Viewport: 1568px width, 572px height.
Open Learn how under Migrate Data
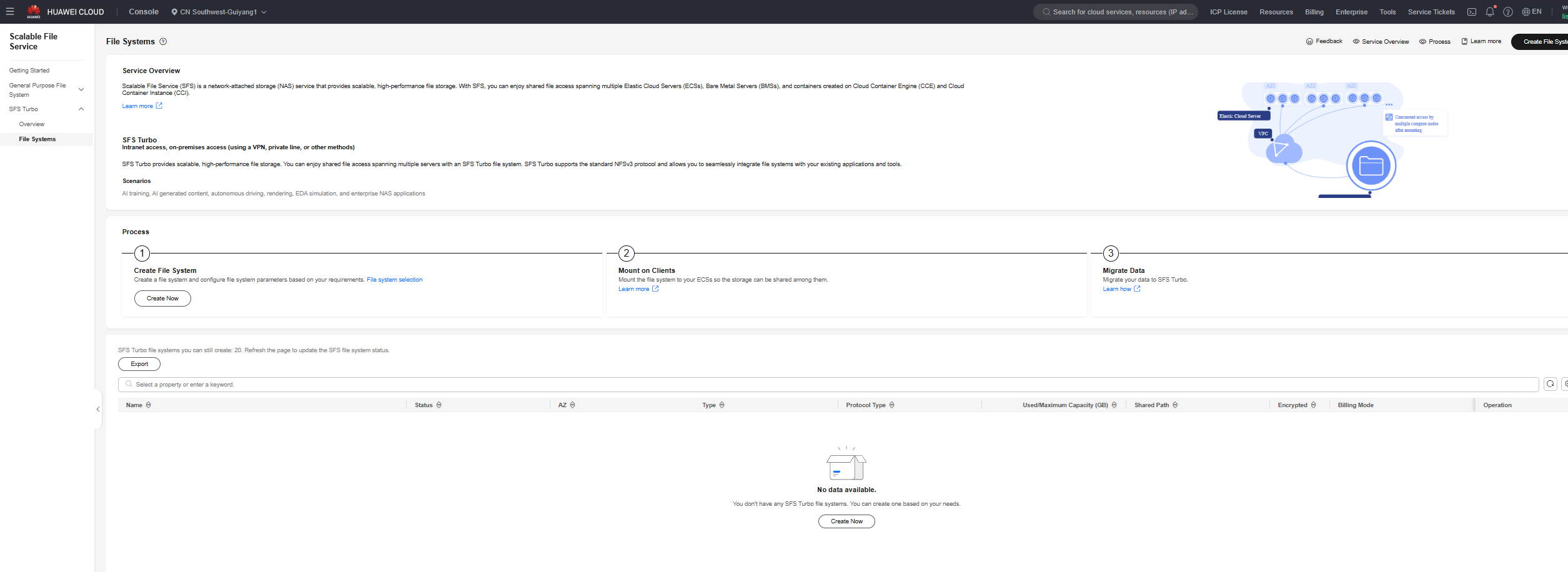1121,289
